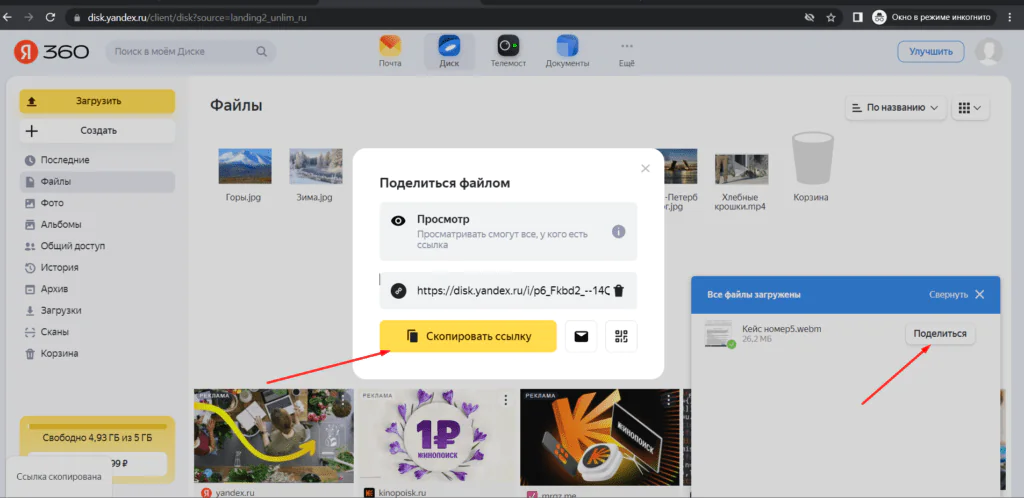This screenshot has width=1024, height=498.
Task: Click Свернуть in upload panel
Action: [x=948, y=294]
